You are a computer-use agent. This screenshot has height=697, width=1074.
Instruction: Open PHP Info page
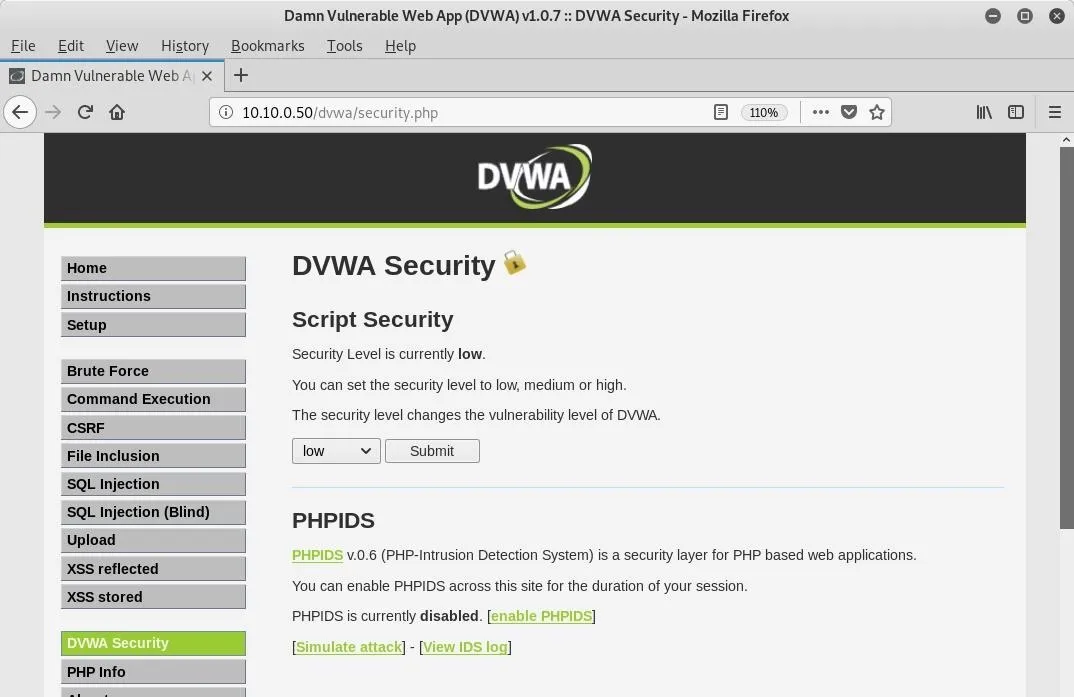tap(153, 672)
